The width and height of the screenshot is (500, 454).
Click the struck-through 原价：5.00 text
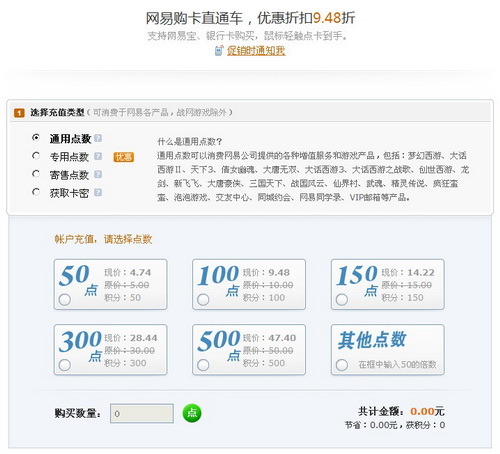(x=127, y=285)
